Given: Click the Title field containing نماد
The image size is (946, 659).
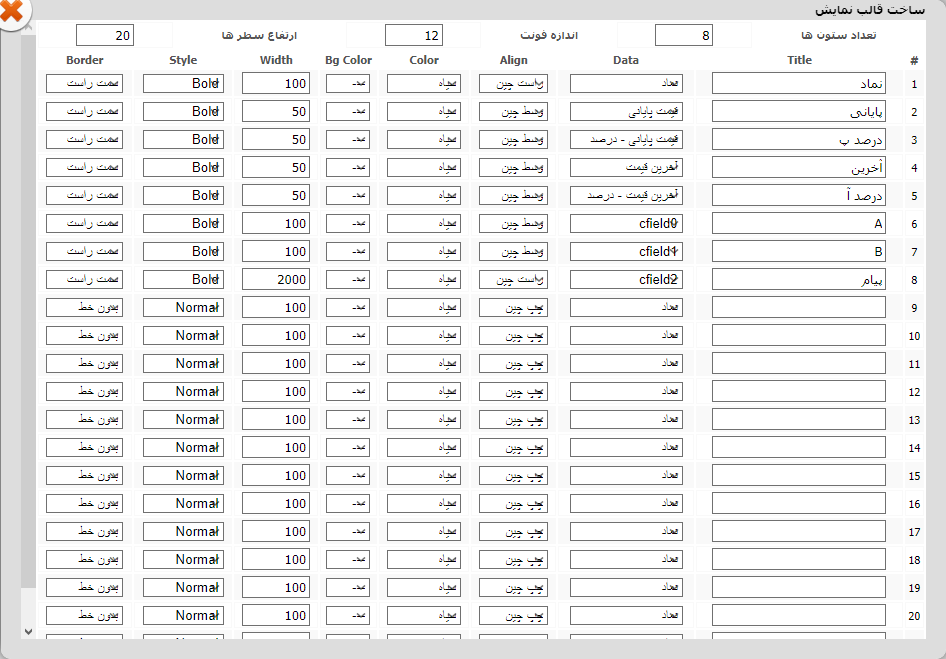Looking at the screenshot, I should tap(798, 84).
